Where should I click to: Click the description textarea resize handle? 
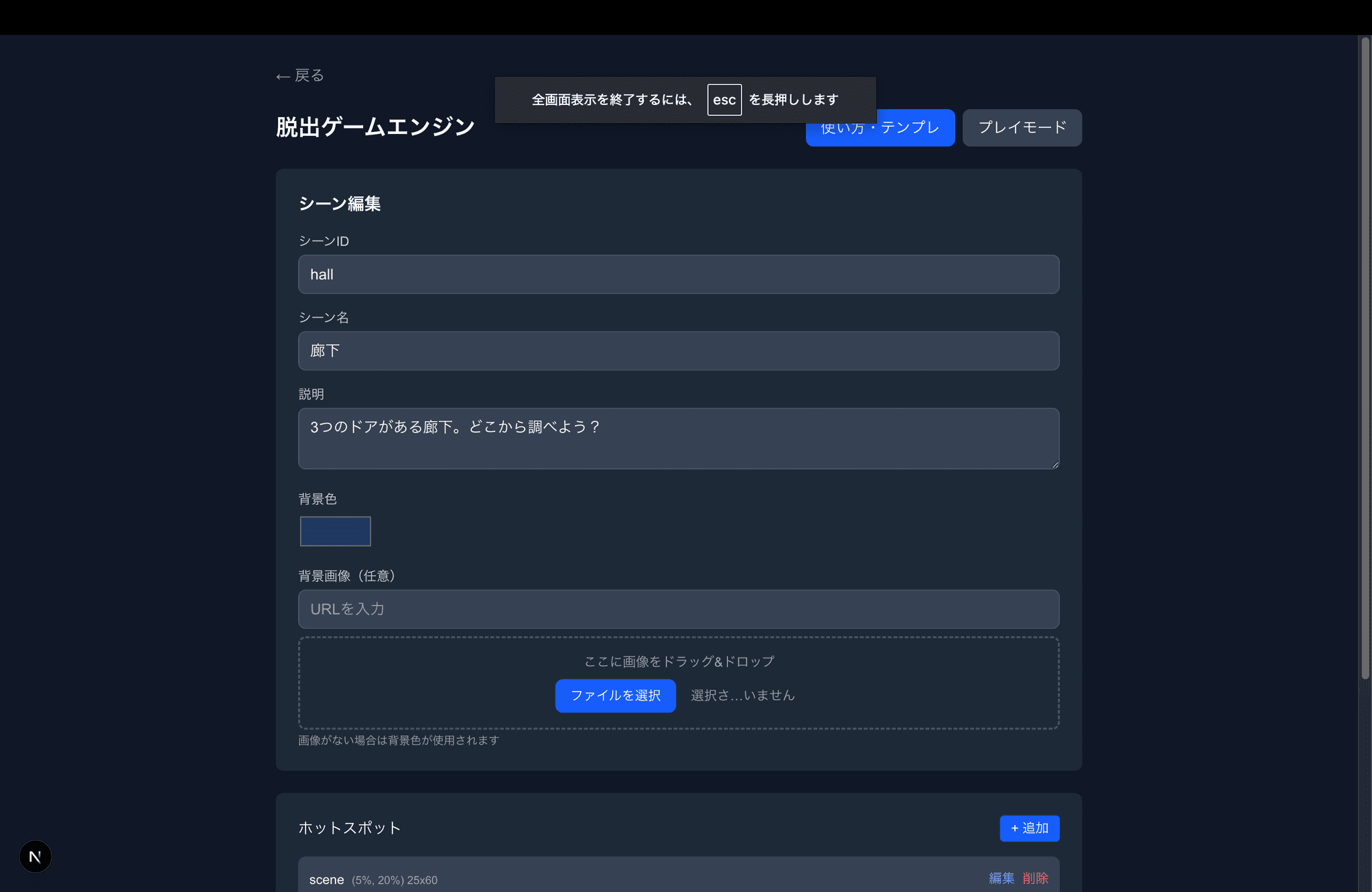1055,465
